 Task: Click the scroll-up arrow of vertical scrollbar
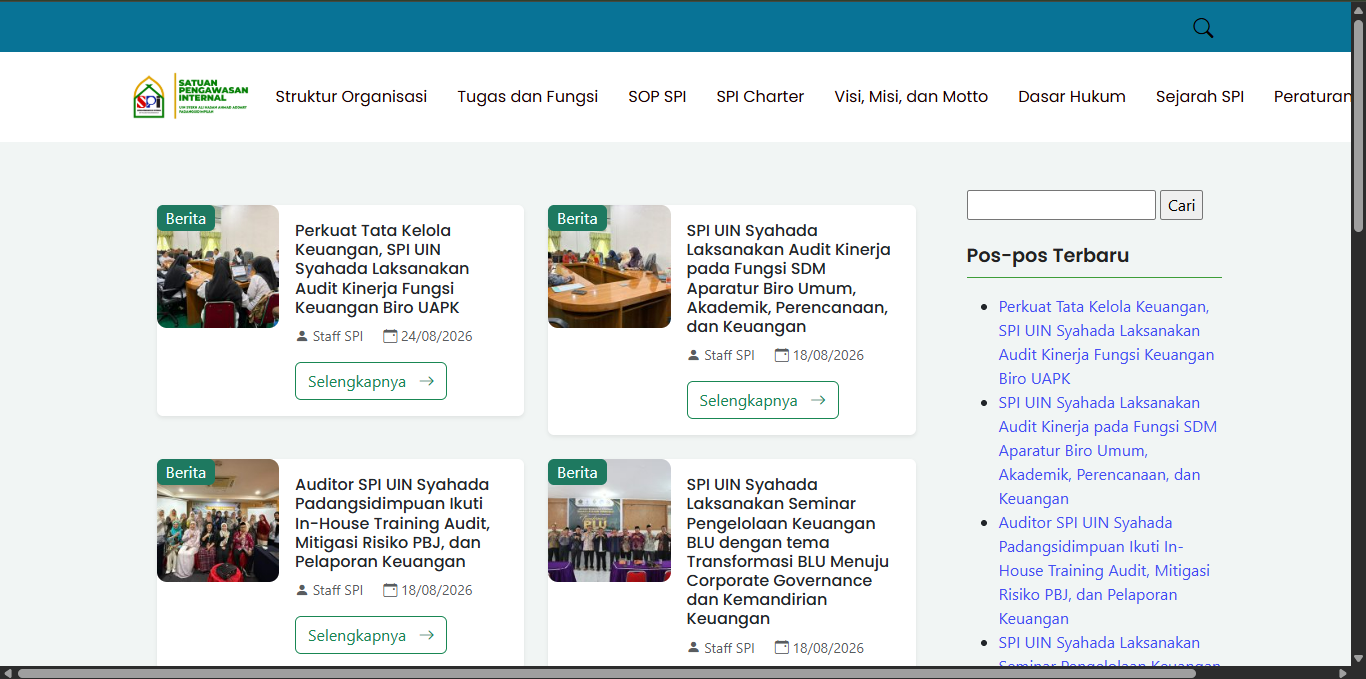[x=1359, y=8]
